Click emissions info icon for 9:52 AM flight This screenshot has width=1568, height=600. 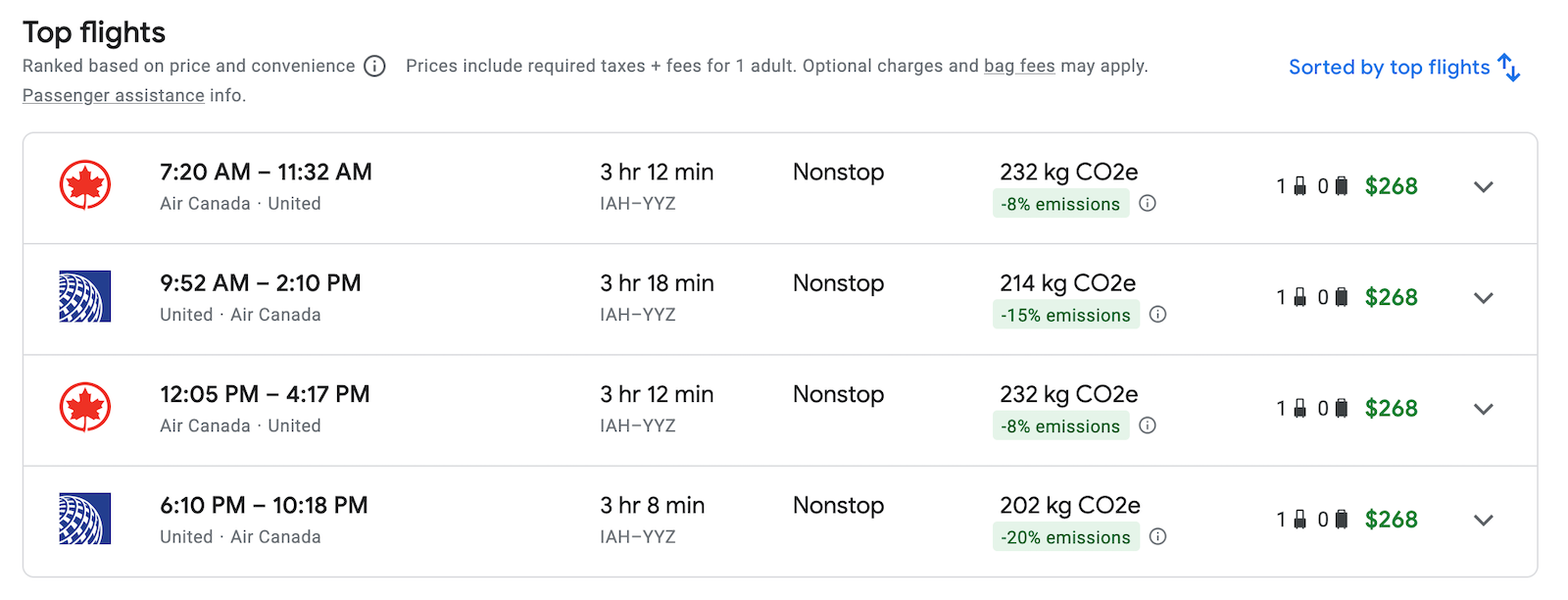coord(1157,315)
